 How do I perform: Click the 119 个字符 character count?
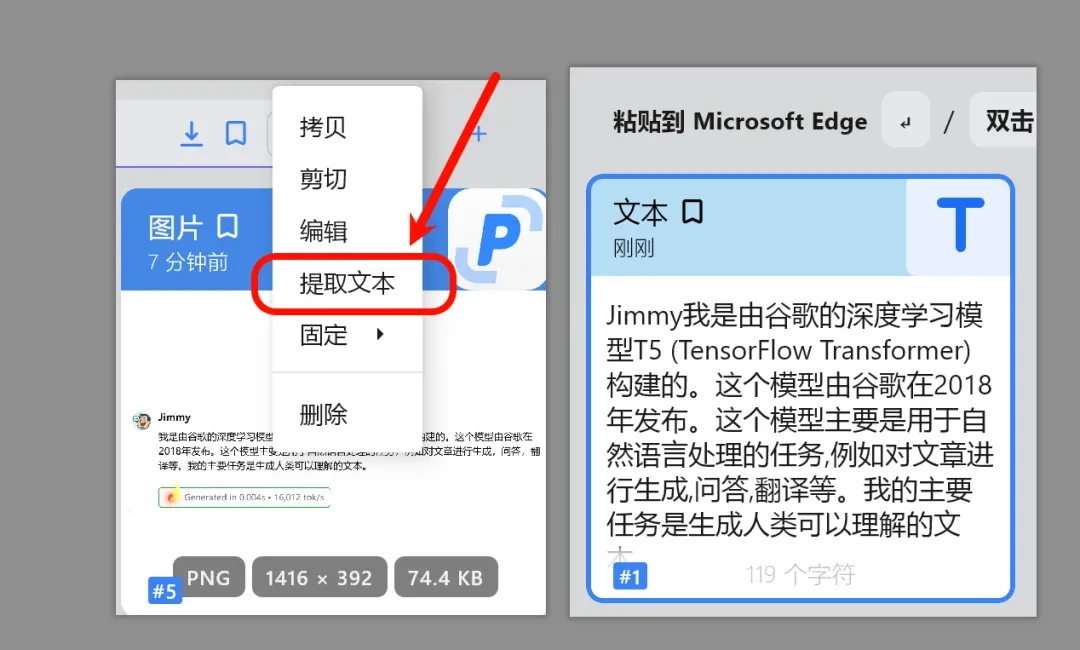point(800,574)
